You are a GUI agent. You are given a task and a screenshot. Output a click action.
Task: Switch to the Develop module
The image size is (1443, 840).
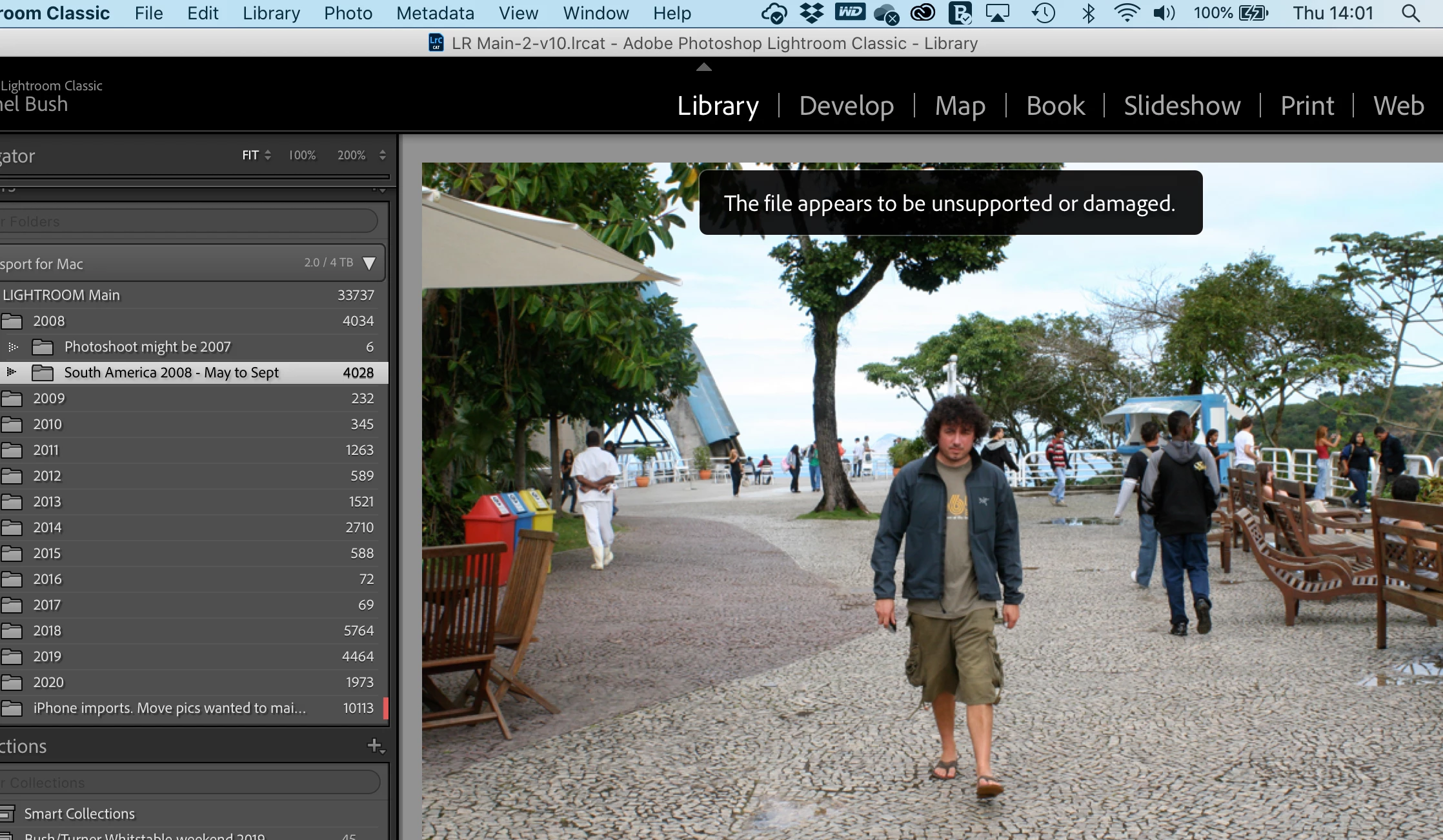tap(846, 106)
